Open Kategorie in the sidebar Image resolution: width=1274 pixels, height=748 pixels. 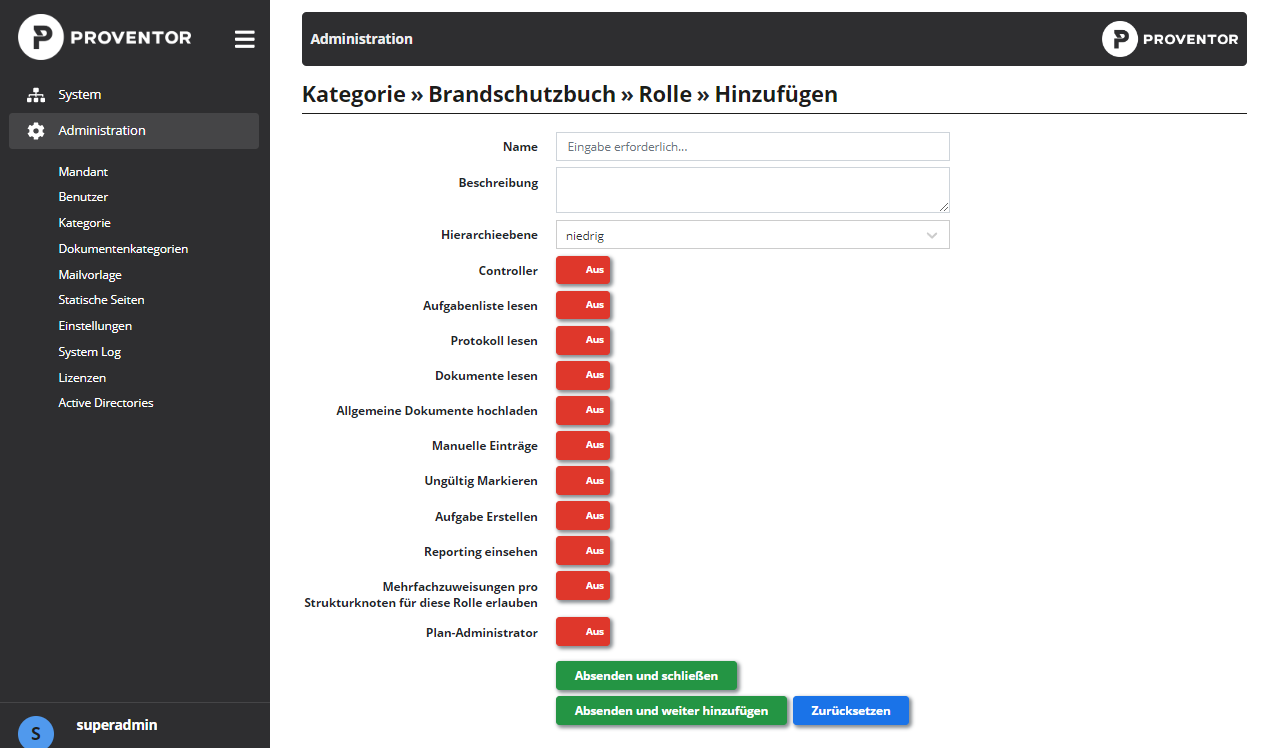[x=84, y=223]
